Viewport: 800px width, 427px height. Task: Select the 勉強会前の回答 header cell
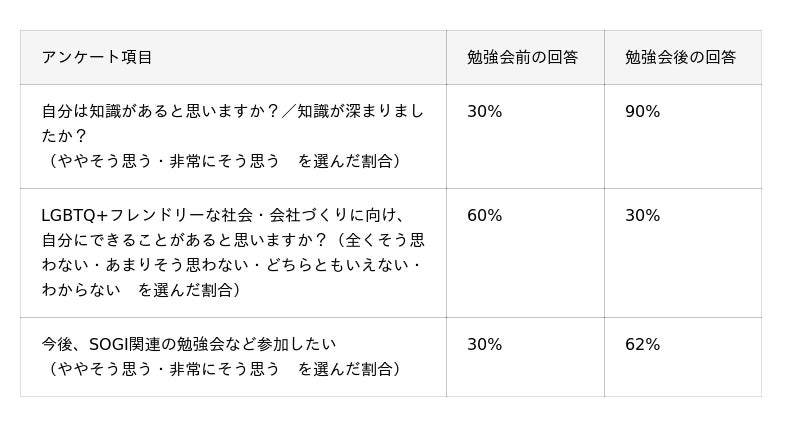(522, 57)
